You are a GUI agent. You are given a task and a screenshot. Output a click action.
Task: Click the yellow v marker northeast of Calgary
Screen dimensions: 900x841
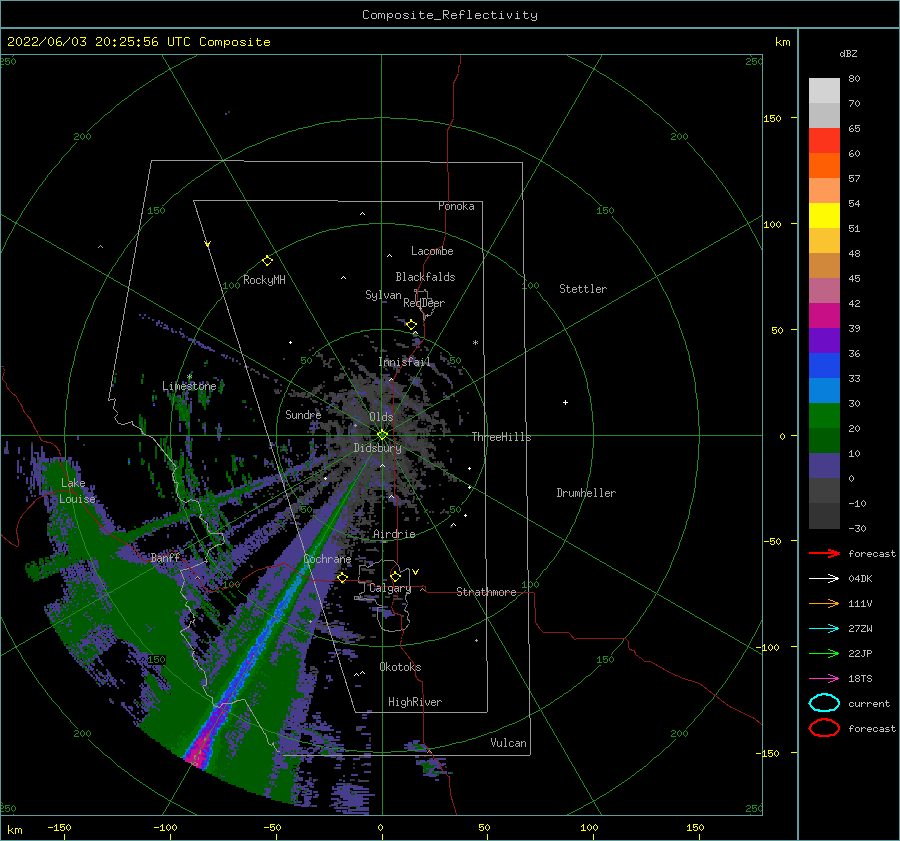(x=416, y=572)
